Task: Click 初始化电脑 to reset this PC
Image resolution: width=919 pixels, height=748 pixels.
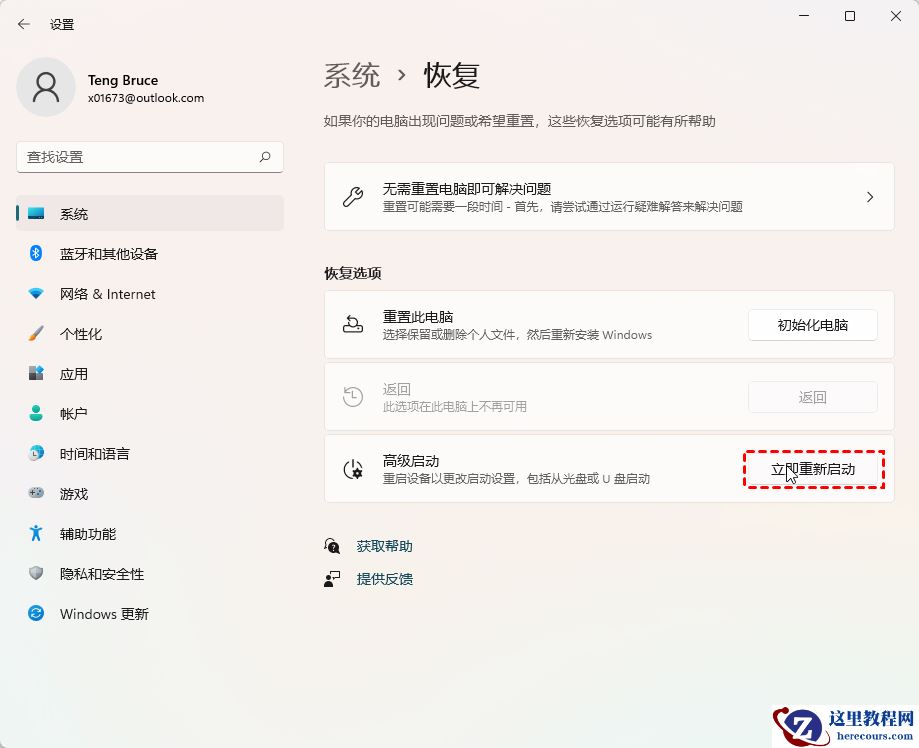Action: [812, 324]
